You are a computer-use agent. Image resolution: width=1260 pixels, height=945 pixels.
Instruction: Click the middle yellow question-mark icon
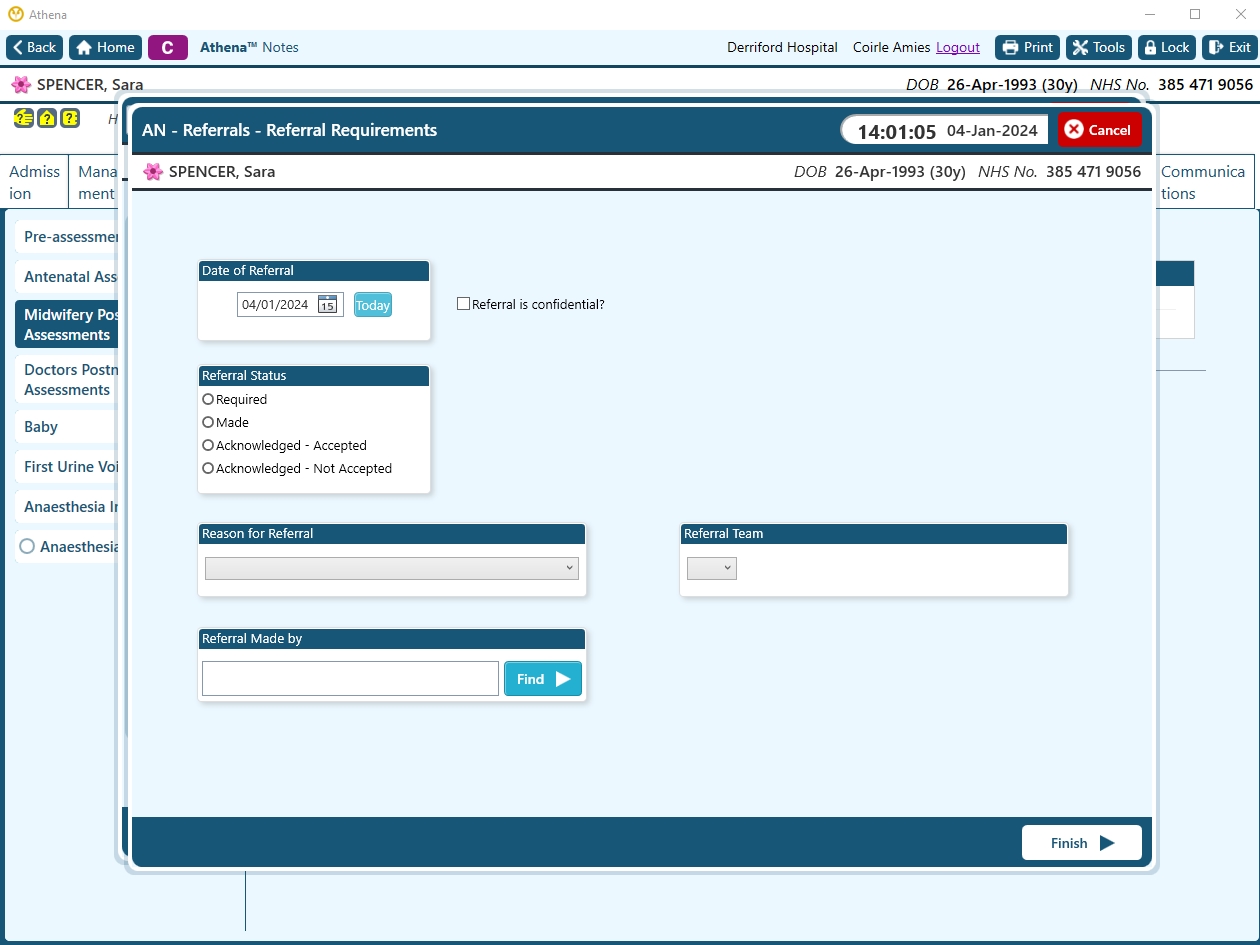tap(47, 118)
